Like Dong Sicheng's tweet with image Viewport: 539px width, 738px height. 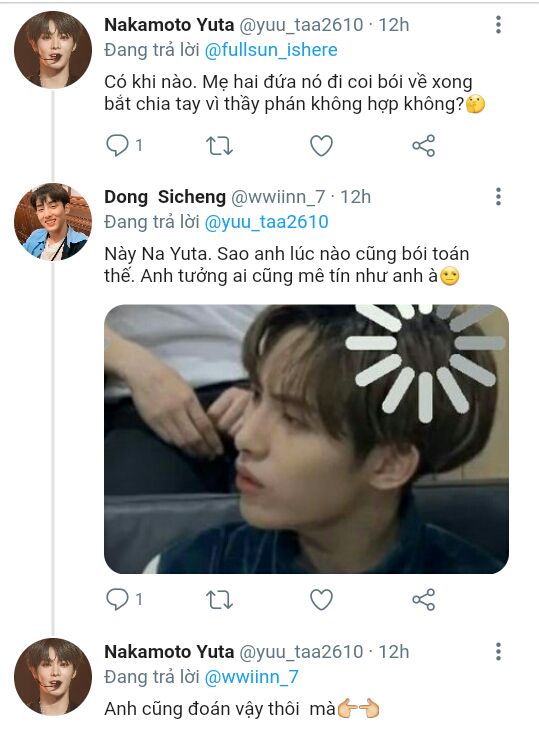322,600
